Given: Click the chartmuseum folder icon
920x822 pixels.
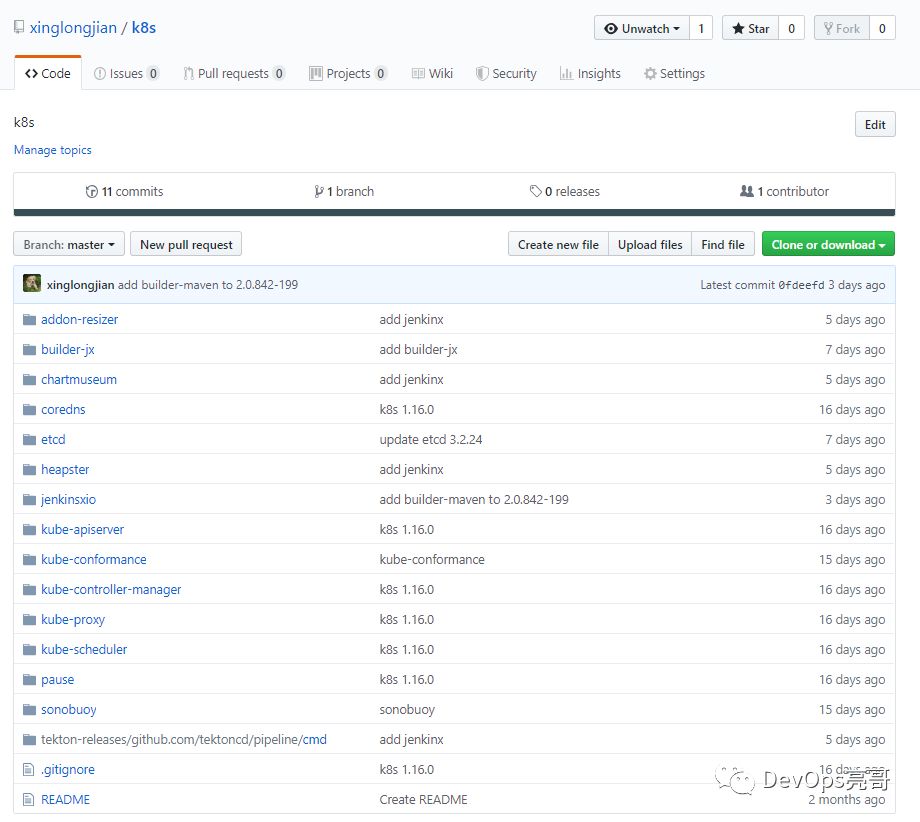Looking at the screenshot, I should click(x=29, y=379).
